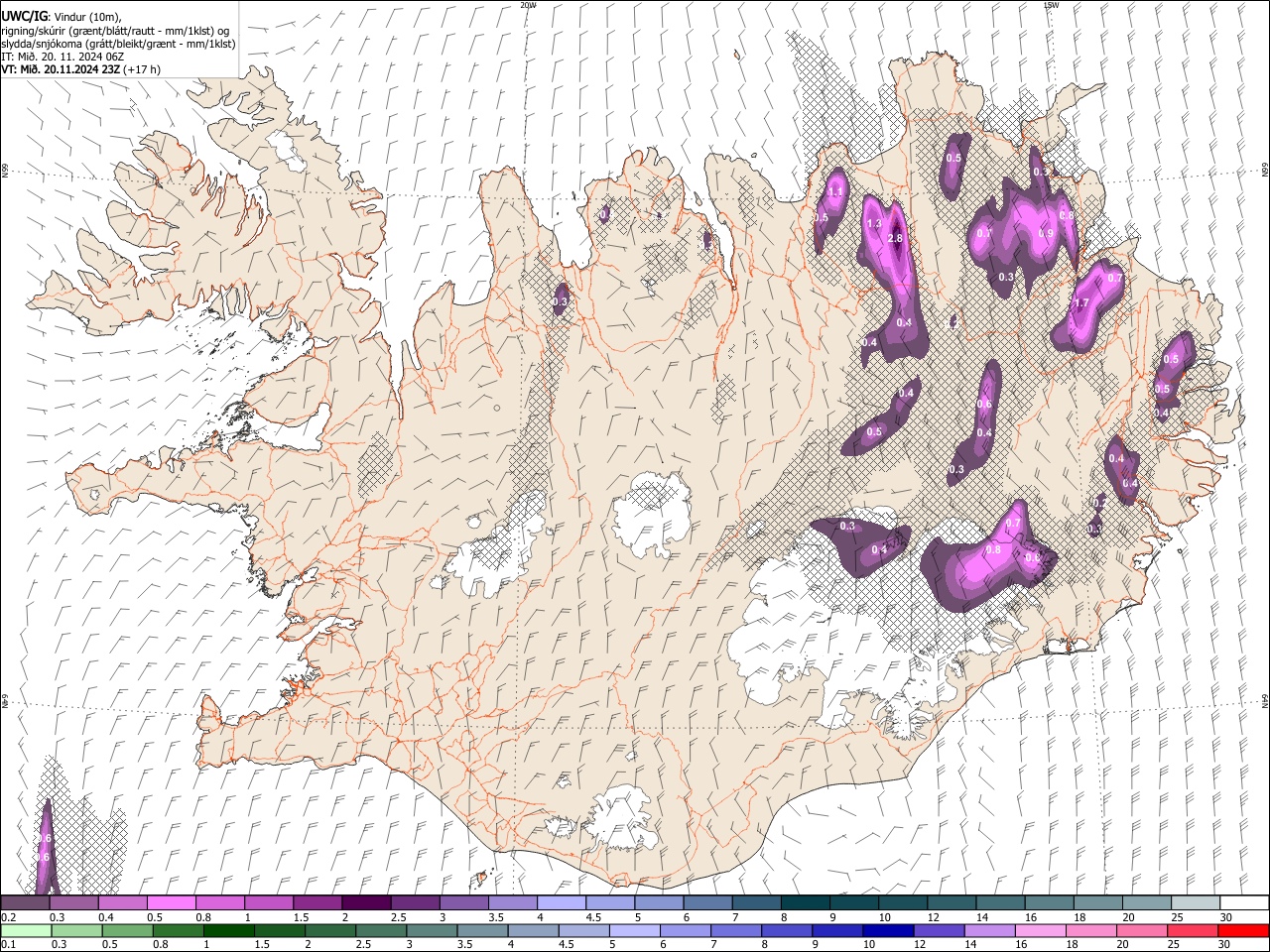The height and width of the screenshot is (952, 1270).
Task: Click the 'UWC/IG: Vindur (10m),' title line
Action: coord(61,17)
